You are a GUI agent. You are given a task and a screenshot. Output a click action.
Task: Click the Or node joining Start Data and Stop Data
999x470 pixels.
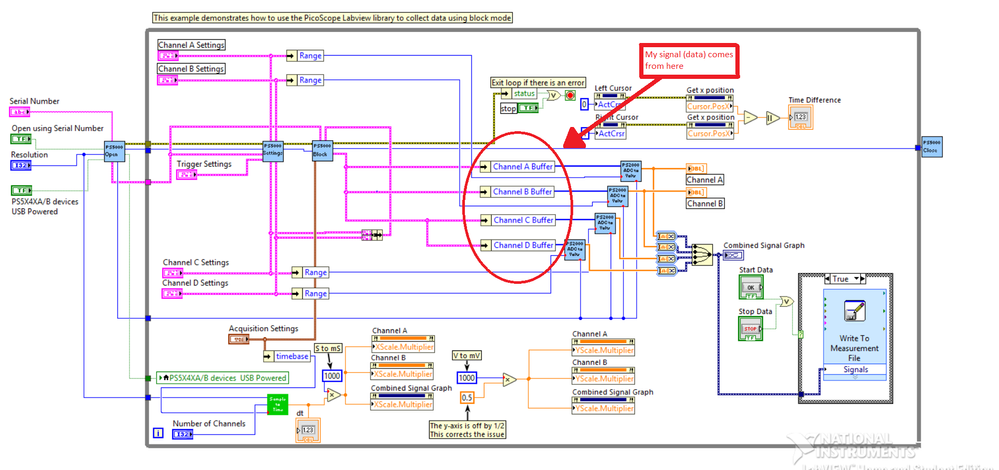(787, 301)
